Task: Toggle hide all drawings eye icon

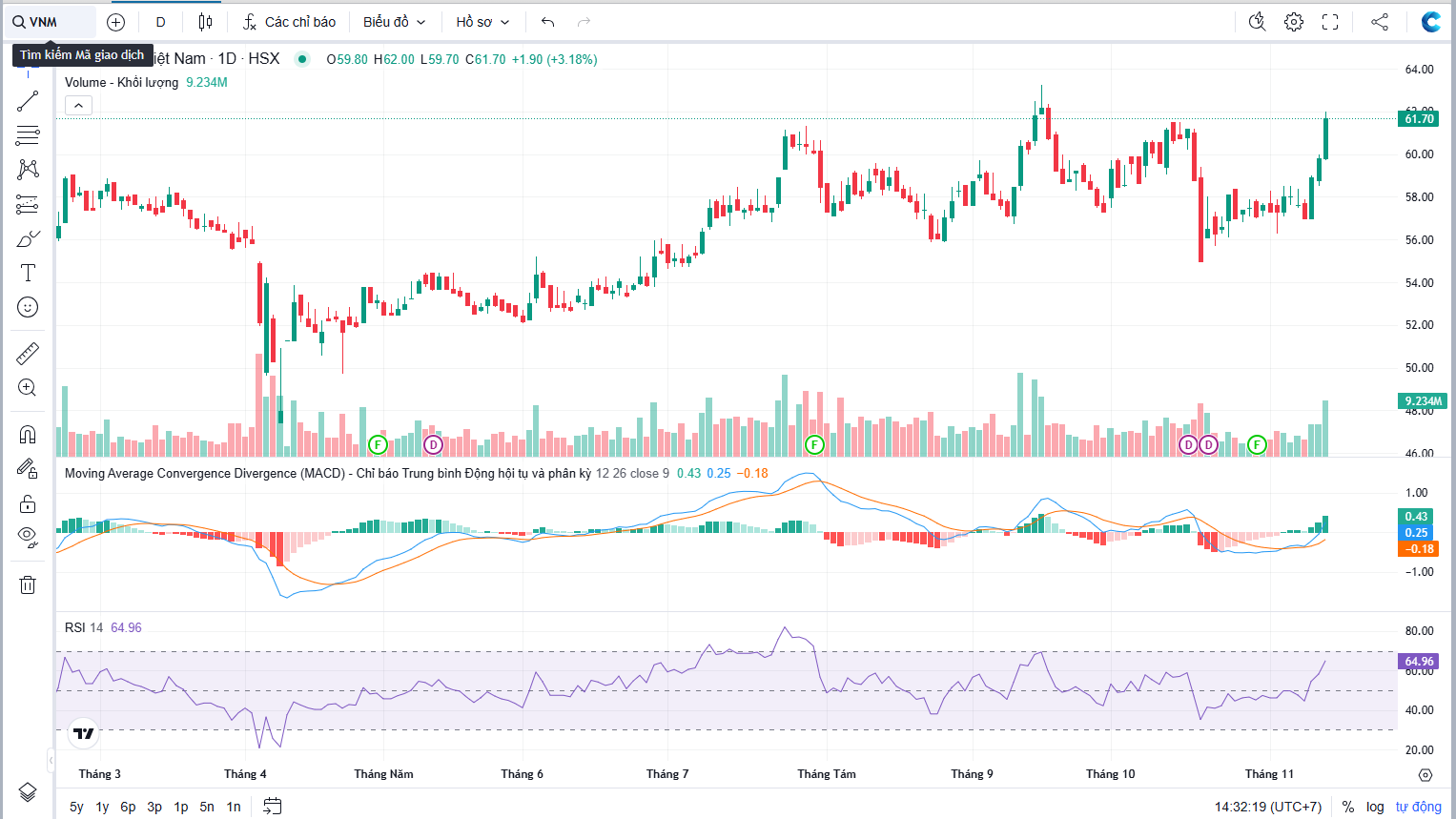Action: point(28,536)
